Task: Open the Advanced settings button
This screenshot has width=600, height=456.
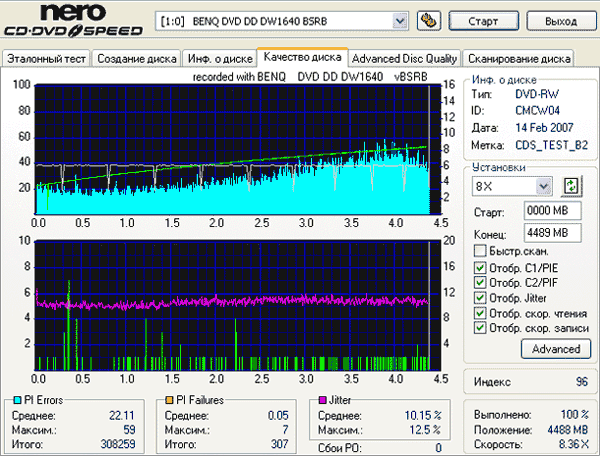Action: tap(556, 349)
